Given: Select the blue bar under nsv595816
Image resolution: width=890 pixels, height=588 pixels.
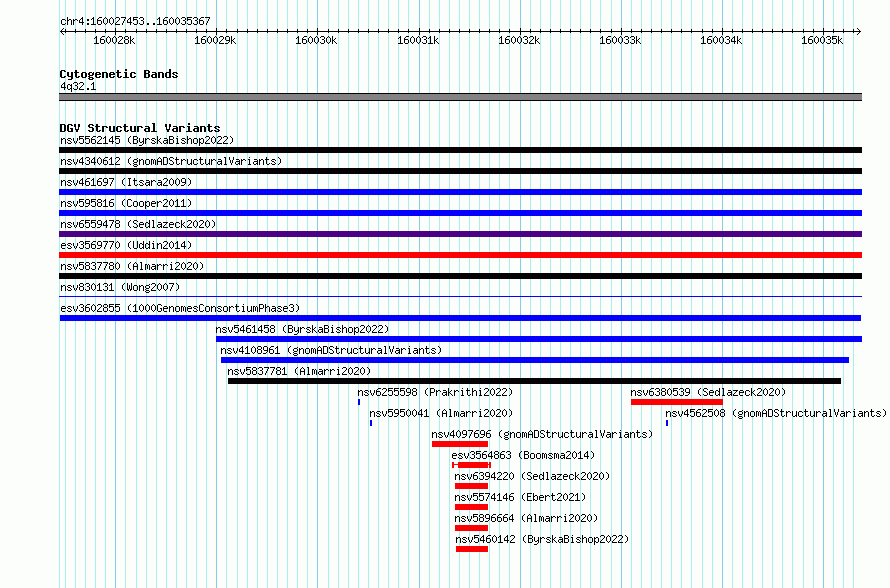Looking at the screenshot, I should point(460,213).
